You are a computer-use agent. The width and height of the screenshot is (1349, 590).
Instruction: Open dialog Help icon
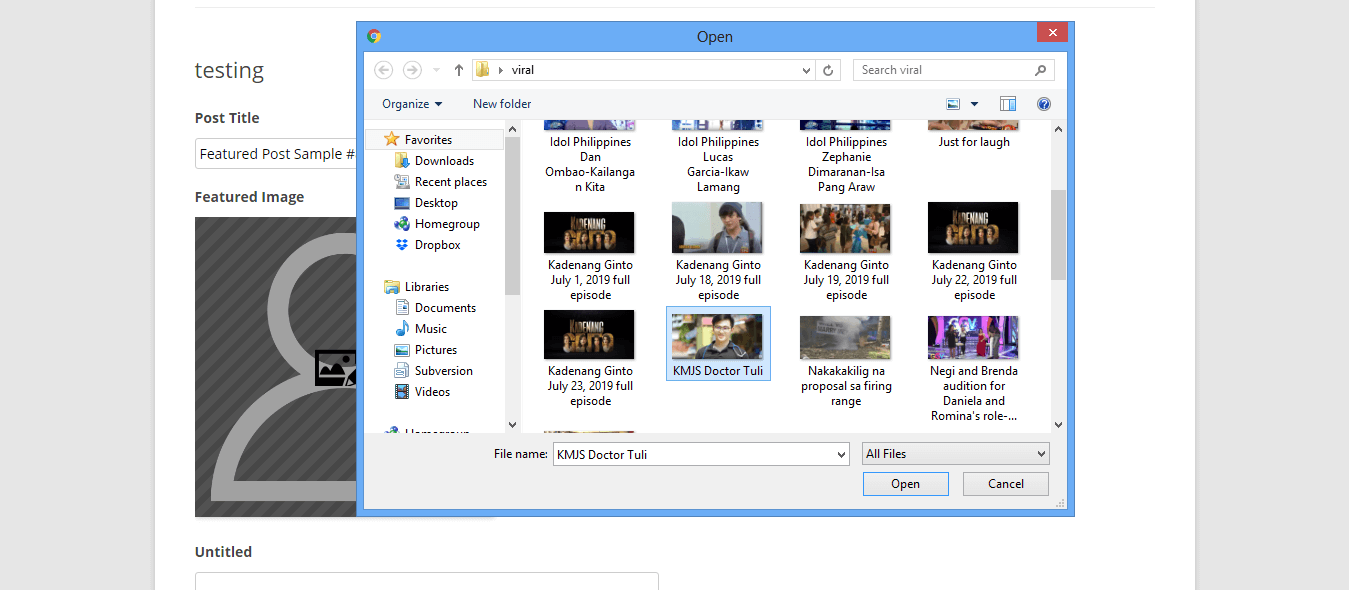[1044, 104]
